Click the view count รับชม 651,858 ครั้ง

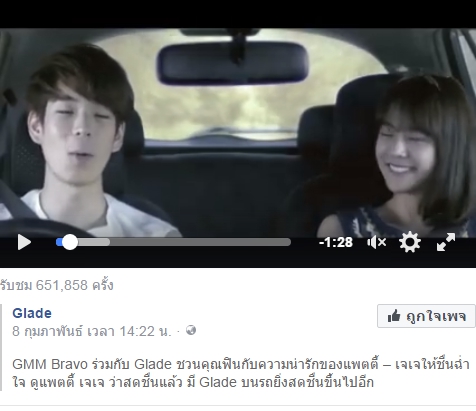click(57, 285)
